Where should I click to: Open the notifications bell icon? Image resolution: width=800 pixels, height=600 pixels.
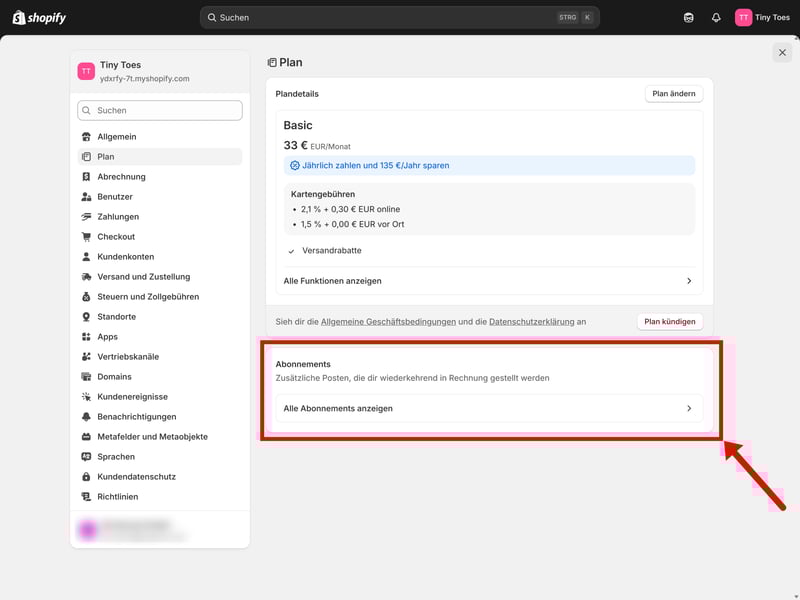point(716,17)
